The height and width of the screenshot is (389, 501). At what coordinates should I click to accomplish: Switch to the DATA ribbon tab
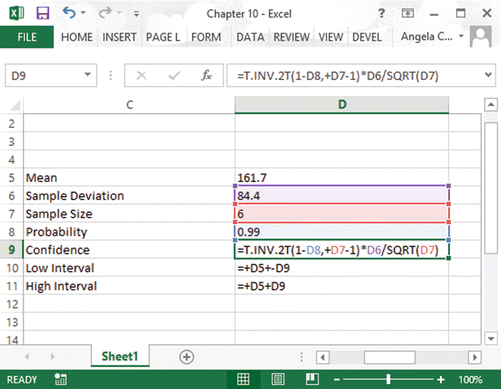click(x=250, y=37)
